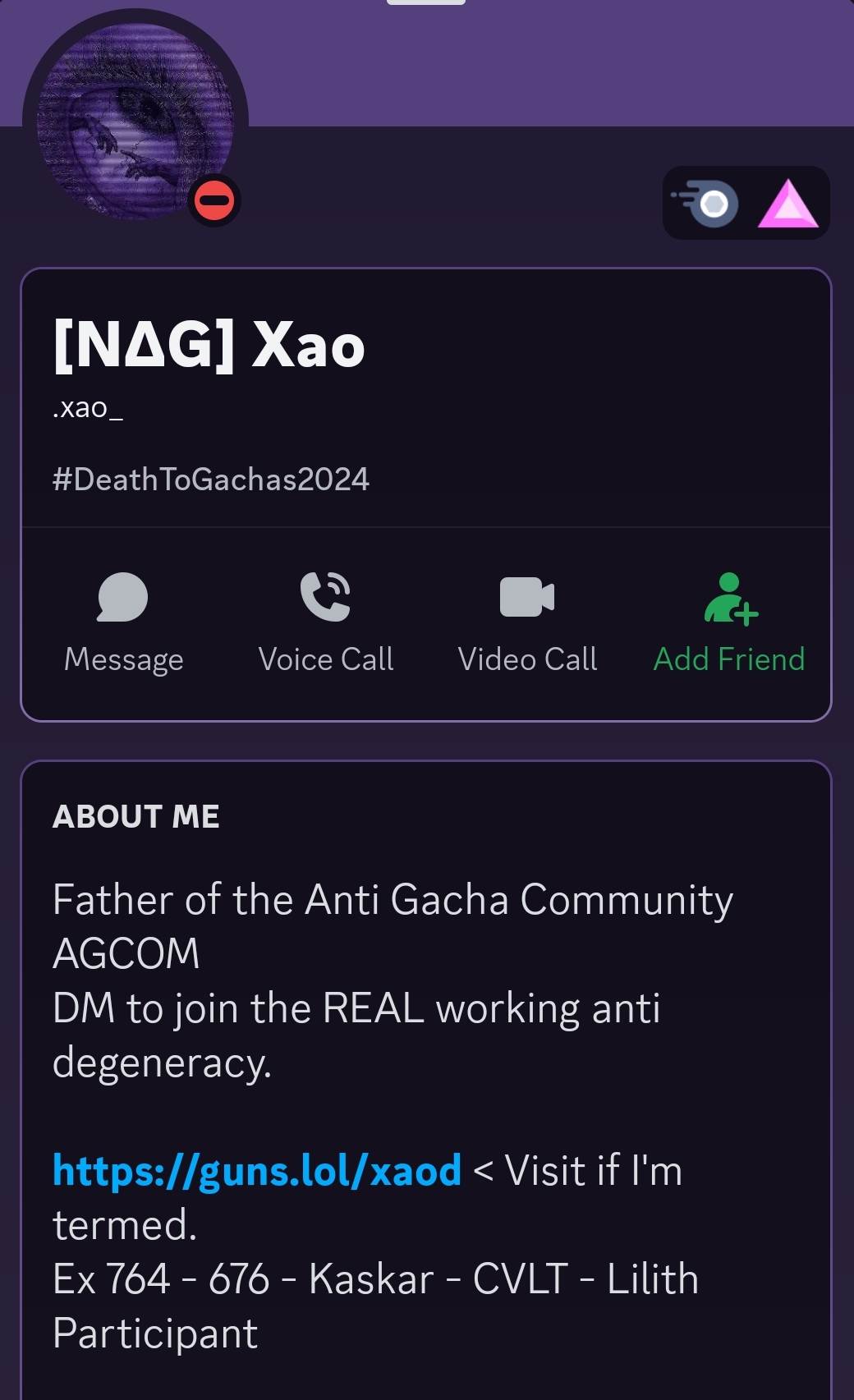Screen dimensions: 854x1400
Task: Tap the green Add Friend label
Action: [729, 659]
